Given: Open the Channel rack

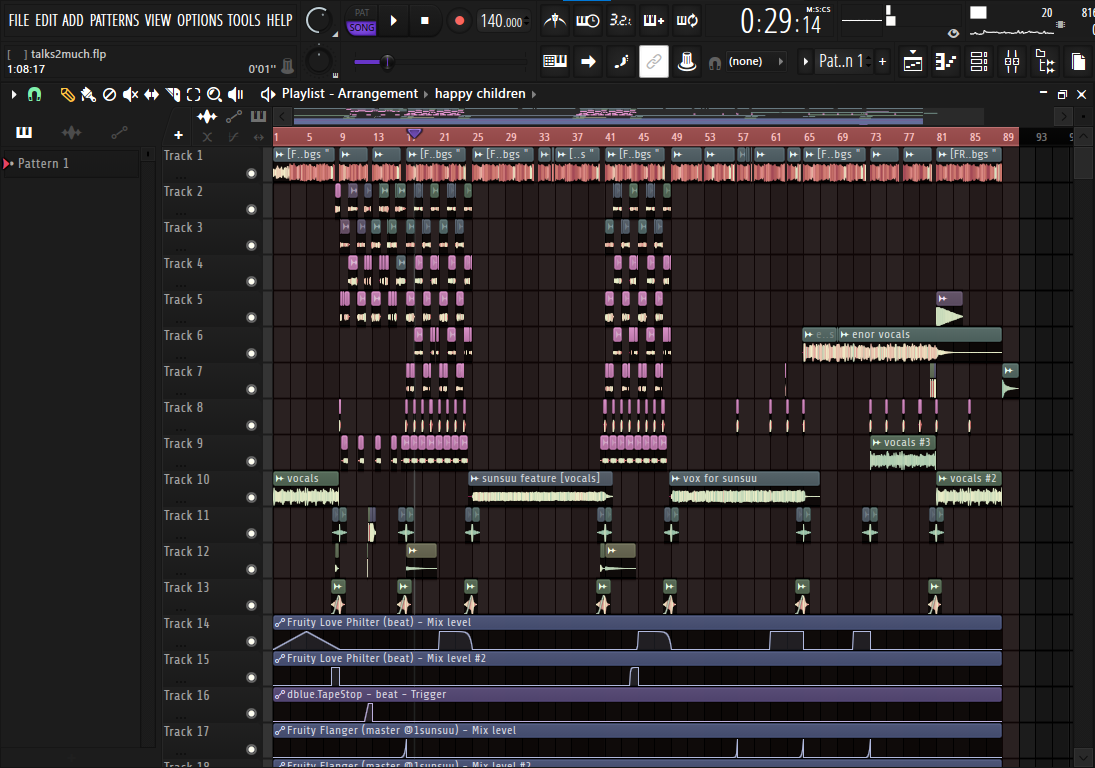Looking at the screenshot, I should click(979, 61).
